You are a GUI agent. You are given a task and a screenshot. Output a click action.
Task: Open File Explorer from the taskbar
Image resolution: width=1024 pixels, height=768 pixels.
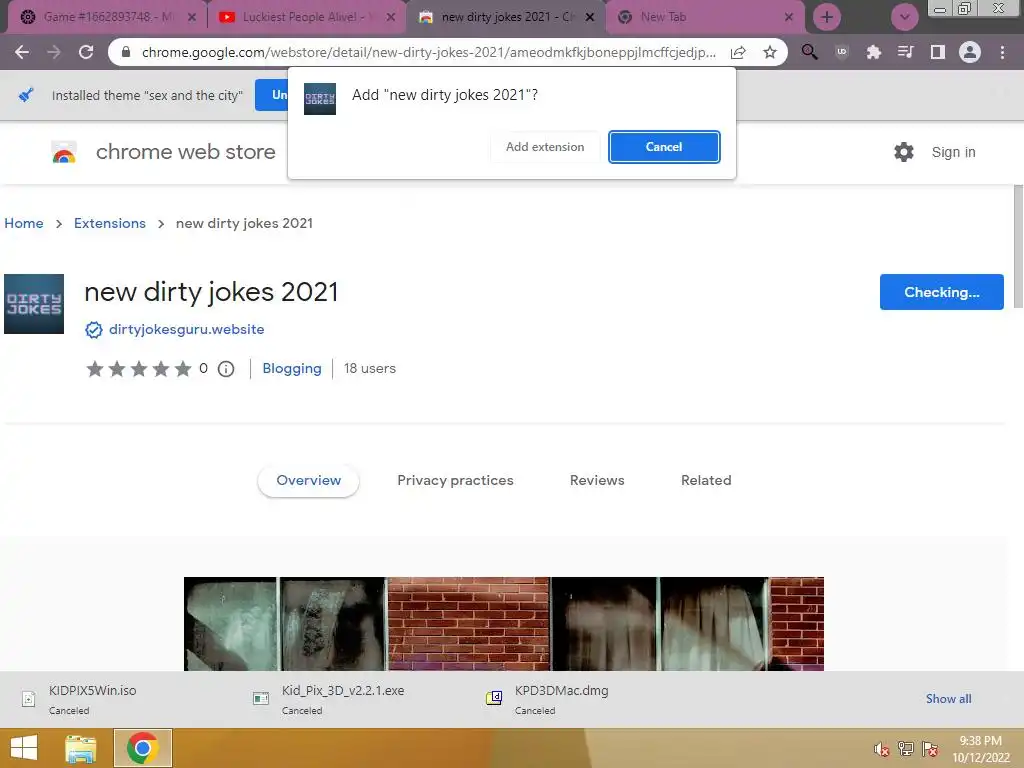(x=81, y=748)
